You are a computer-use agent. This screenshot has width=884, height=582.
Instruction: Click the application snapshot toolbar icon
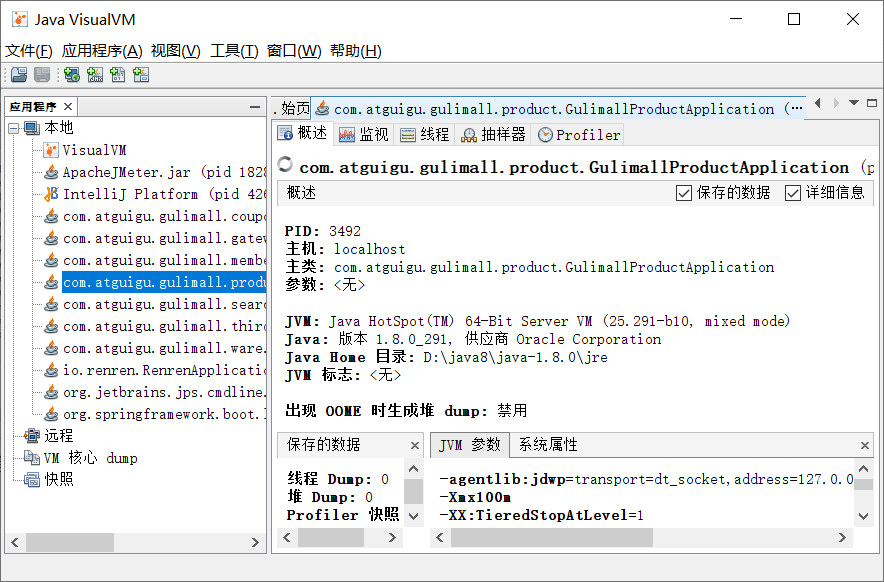(x=141, y=74)
